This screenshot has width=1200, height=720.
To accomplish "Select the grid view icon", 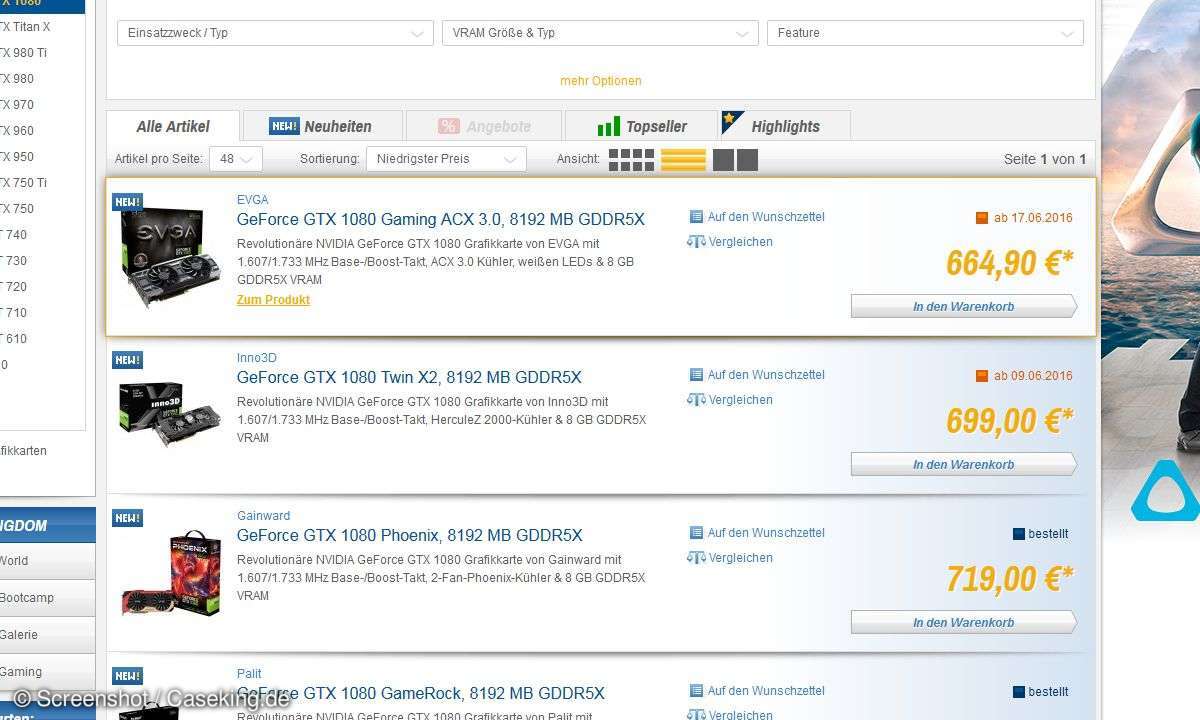I will [x=632, y=159].
